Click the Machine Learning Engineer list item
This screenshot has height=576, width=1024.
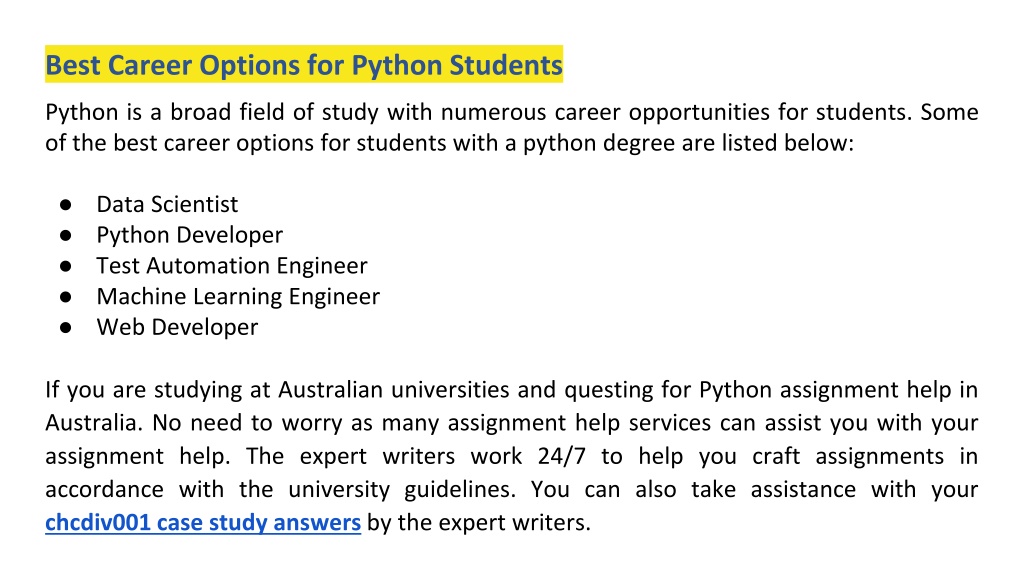pyautogui.click(x=238, y=296)
